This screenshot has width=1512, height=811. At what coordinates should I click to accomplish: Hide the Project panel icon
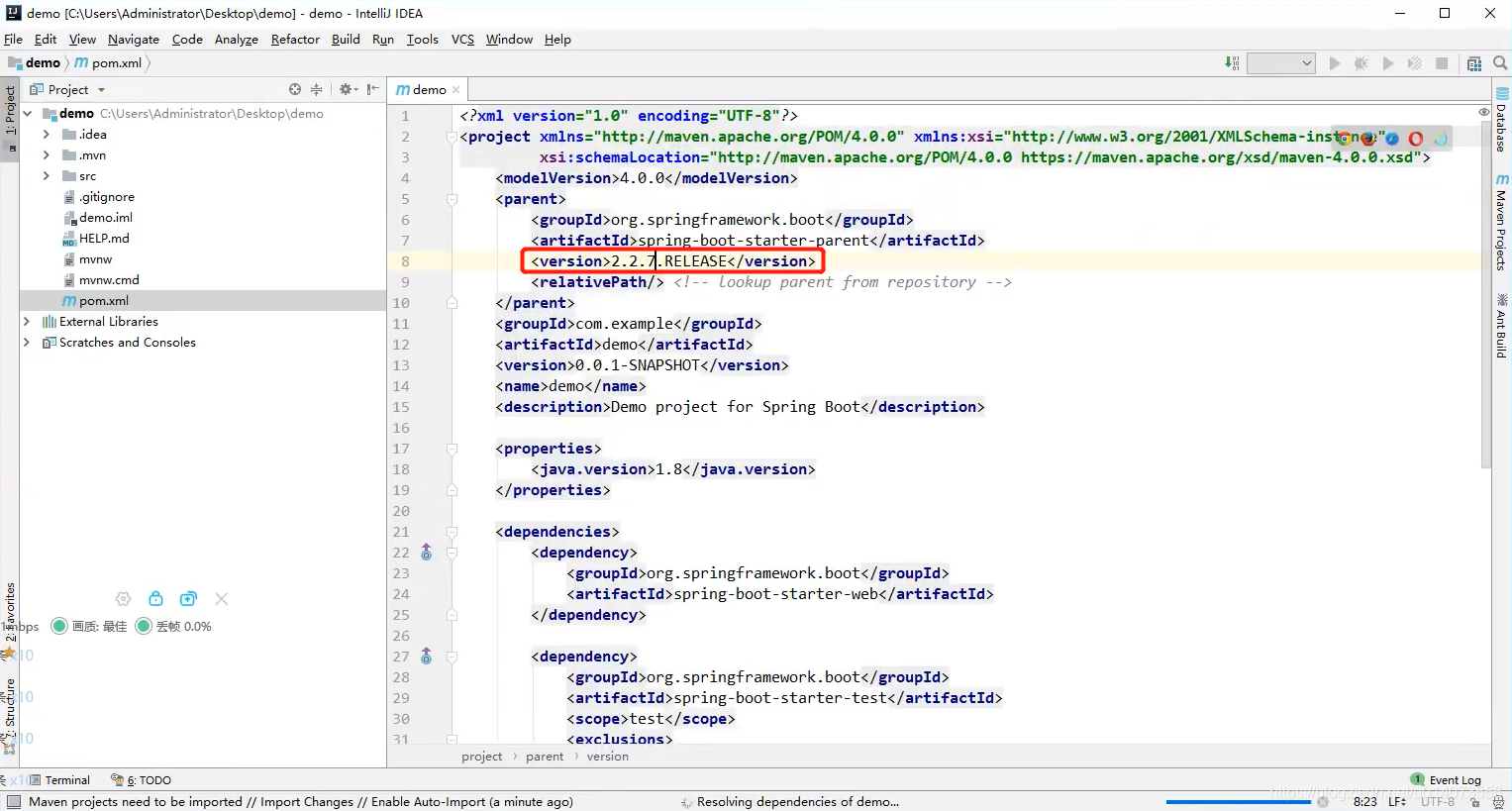(372, 89)
